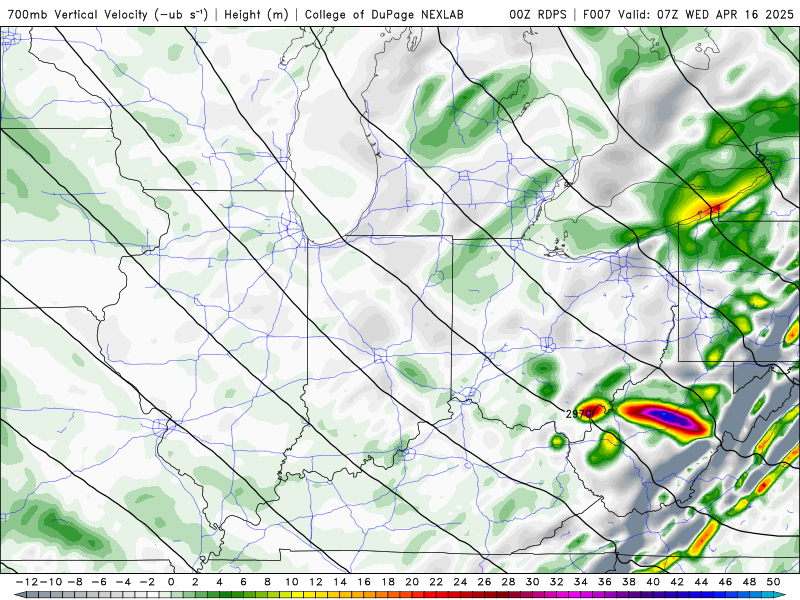The height and width of the screenshot is (600, 800).
Task: Click the "10" color scale label
Action: click(x=291, y=582)
